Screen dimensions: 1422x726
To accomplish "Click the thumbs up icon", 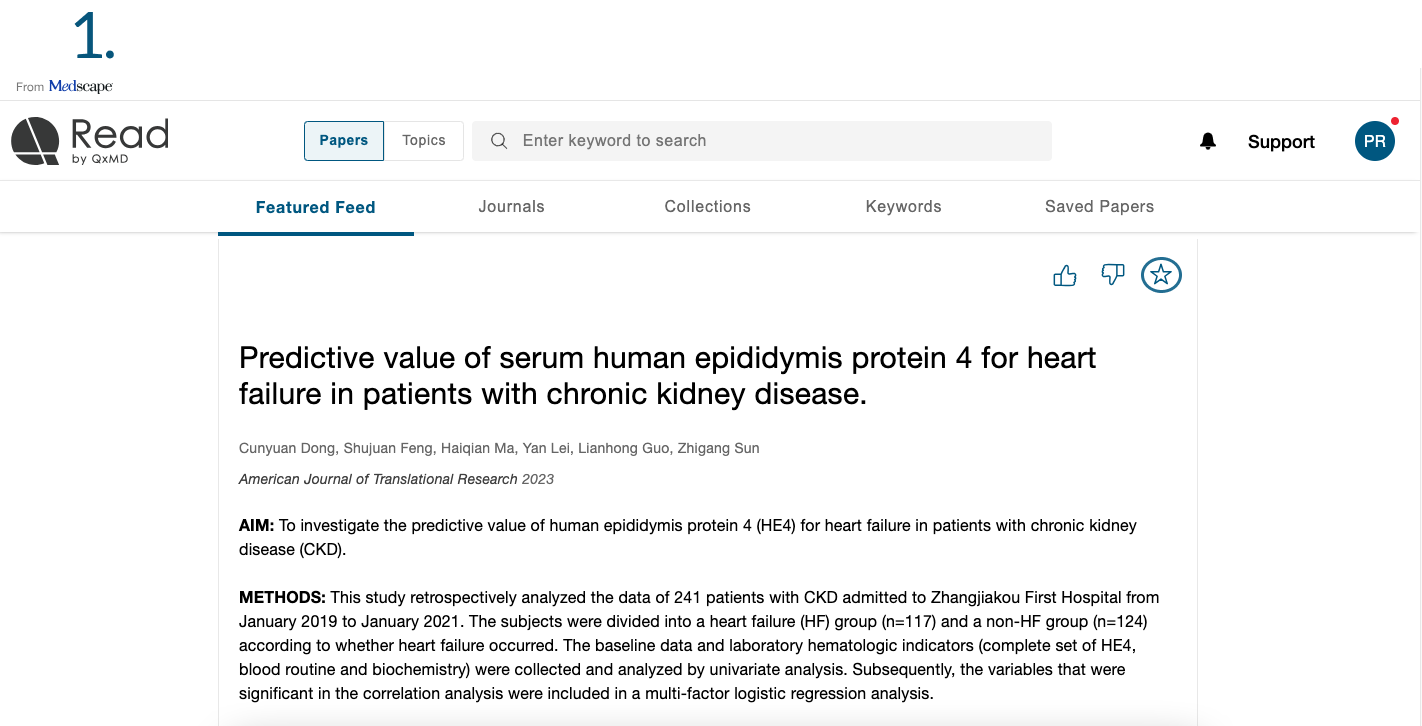I will tap(1065, 275).
